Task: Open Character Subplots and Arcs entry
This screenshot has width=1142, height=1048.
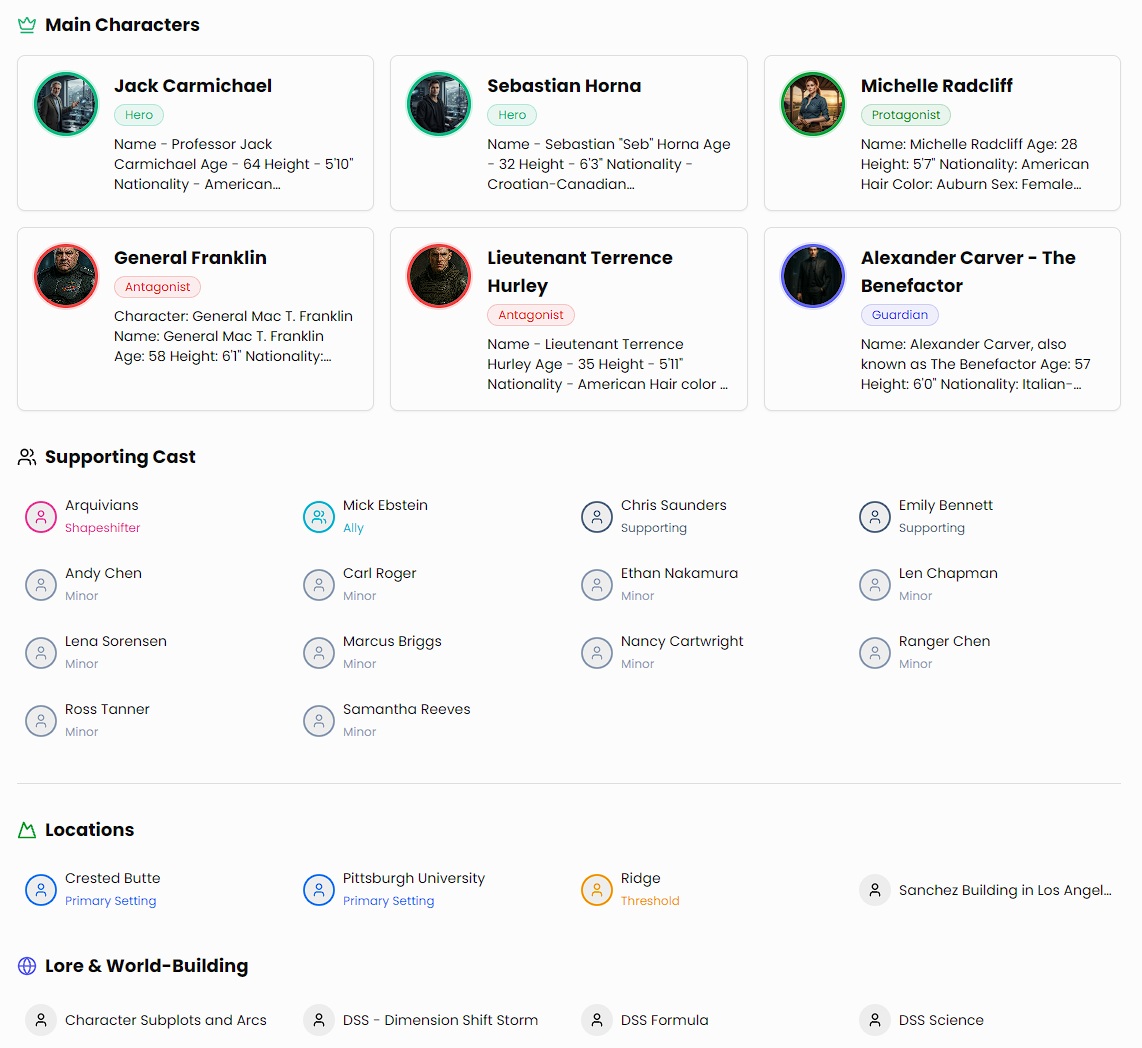Action: (x=166, y=1020)
